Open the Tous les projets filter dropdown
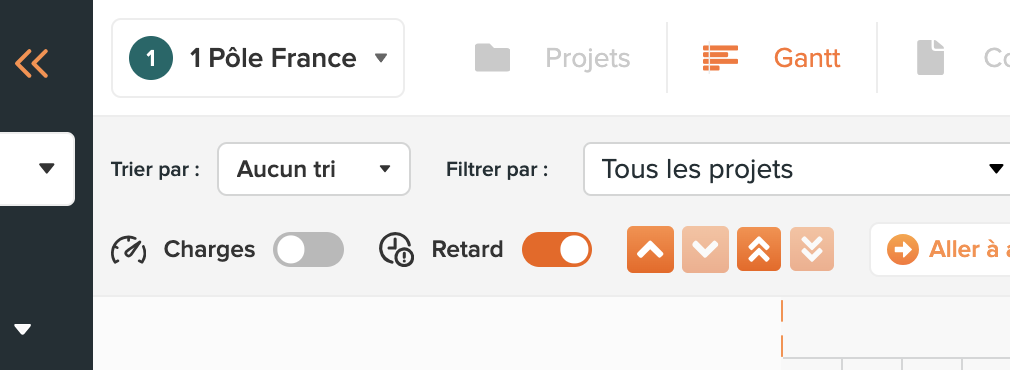The image size is (1010, 370). pos(797,169)
